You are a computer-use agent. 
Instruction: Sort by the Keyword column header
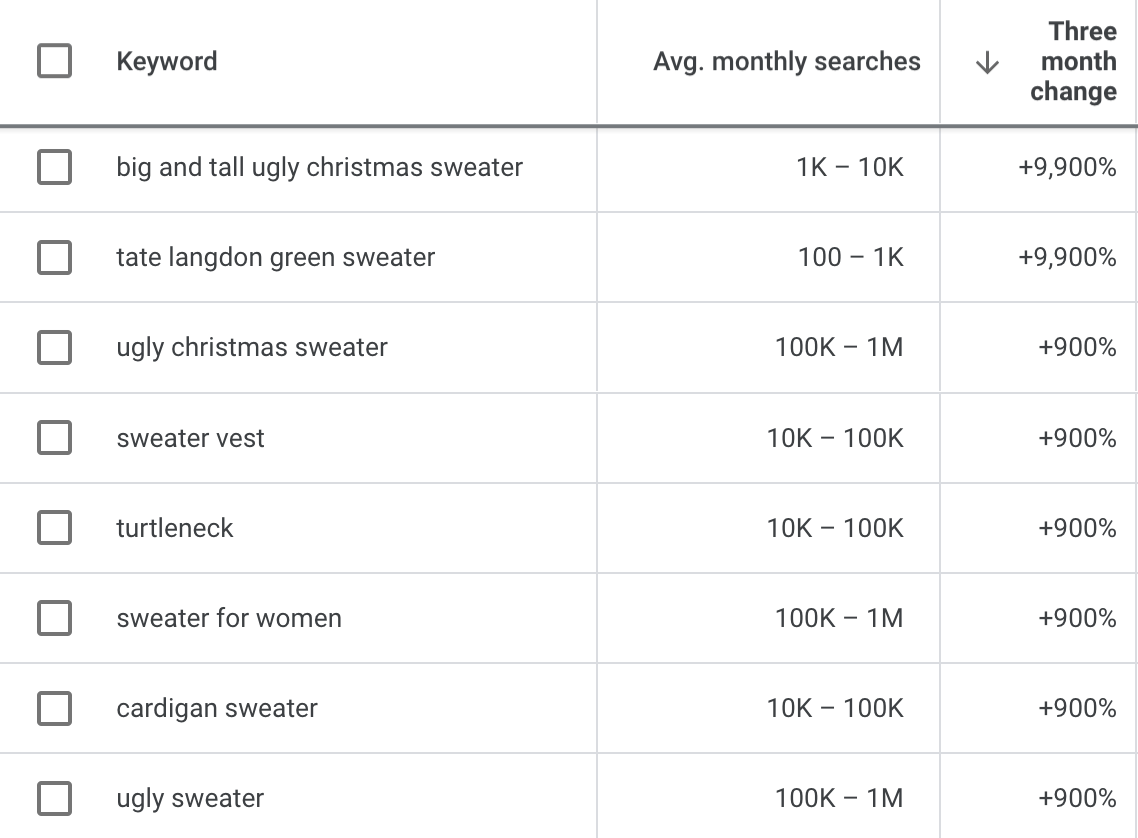[x=167, y=61]
